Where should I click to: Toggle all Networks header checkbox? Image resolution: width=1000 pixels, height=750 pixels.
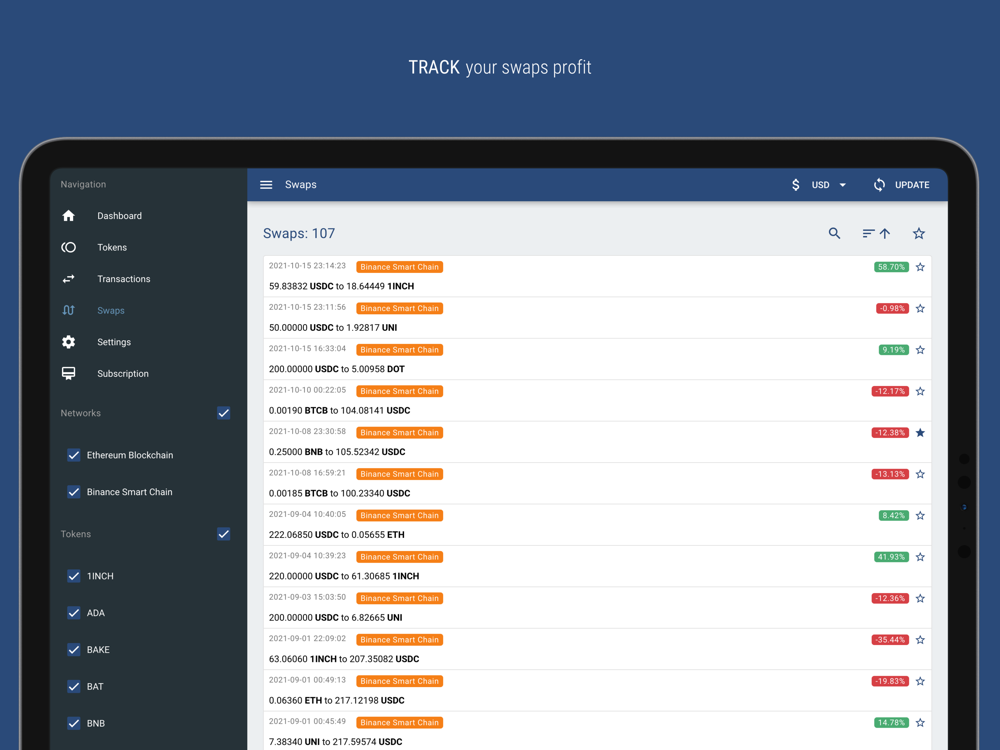tap(224, 413)
